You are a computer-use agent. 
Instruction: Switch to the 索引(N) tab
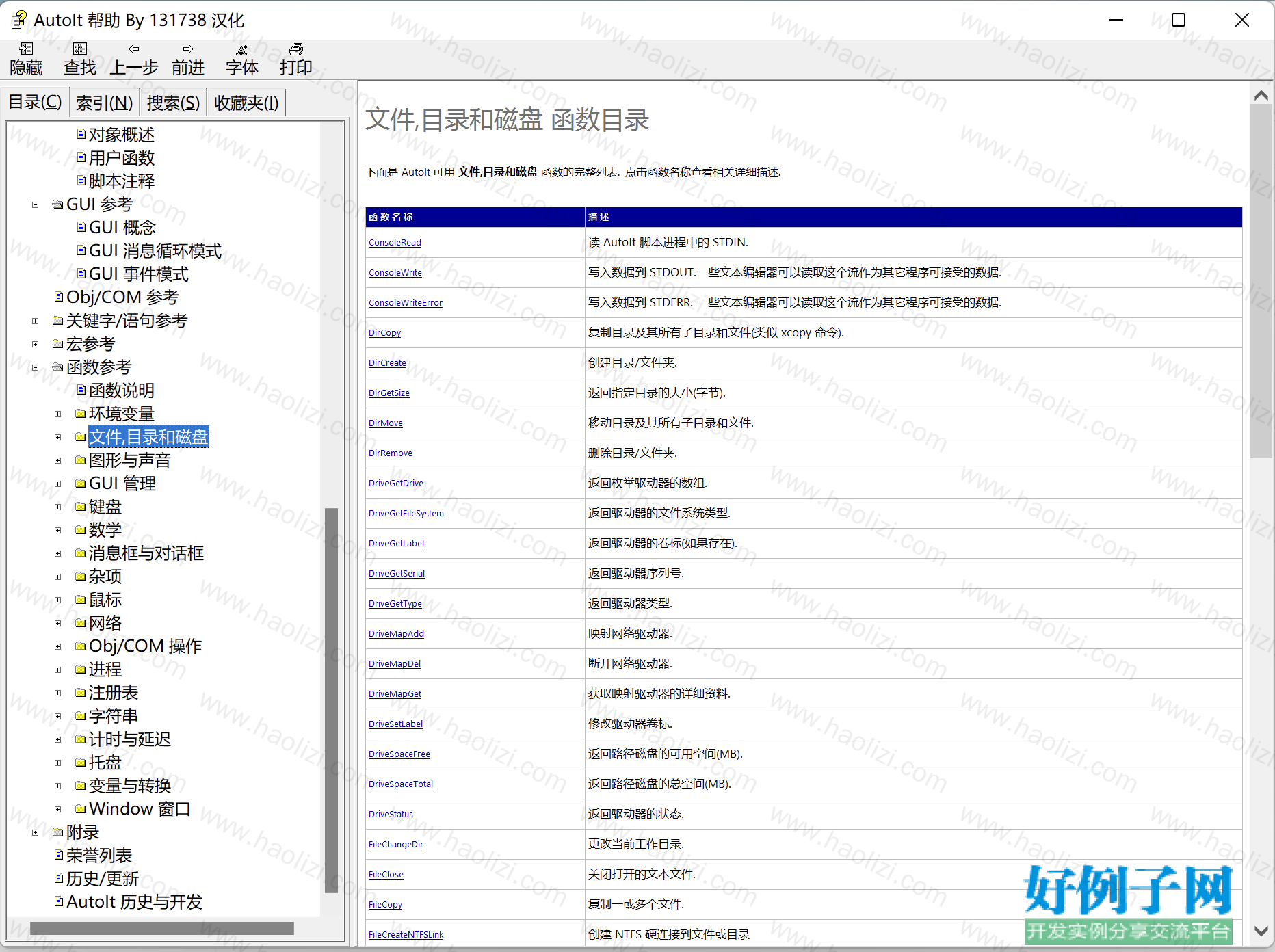coord(104,103)
